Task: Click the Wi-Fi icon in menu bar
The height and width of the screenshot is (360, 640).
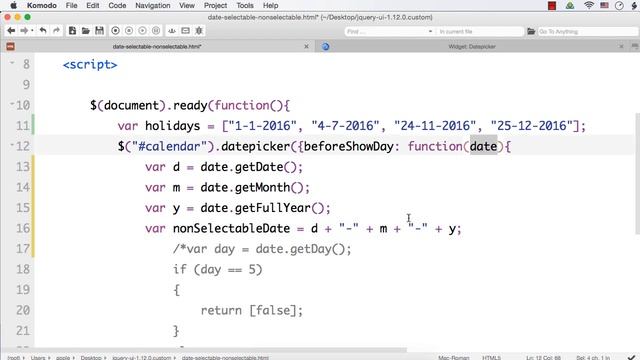Action: [589, 5]
